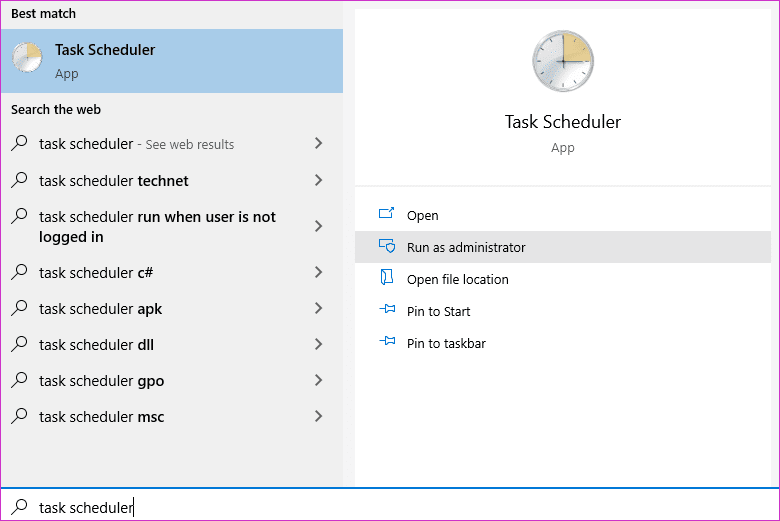The image size is (780, 521).
Task: Open the Task Scheduler best match result
Action: click(x=172, y=61)
